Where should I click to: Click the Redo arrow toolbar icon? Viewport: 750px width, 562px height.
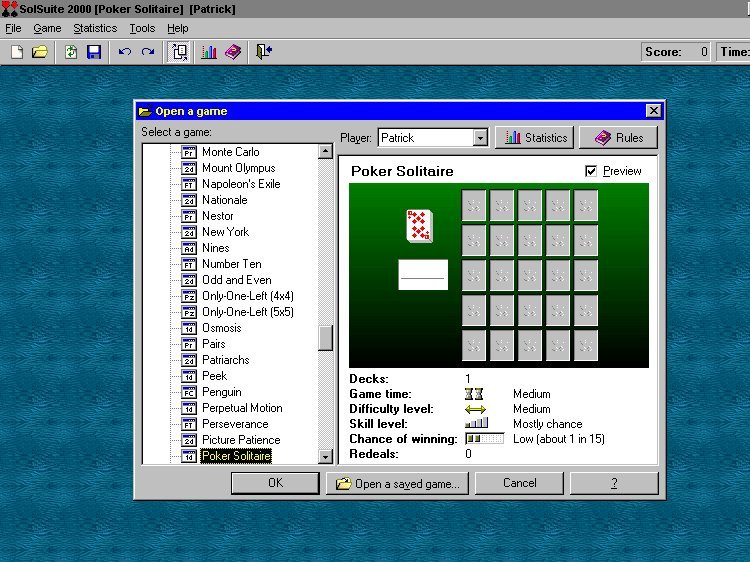pos(148,52)
